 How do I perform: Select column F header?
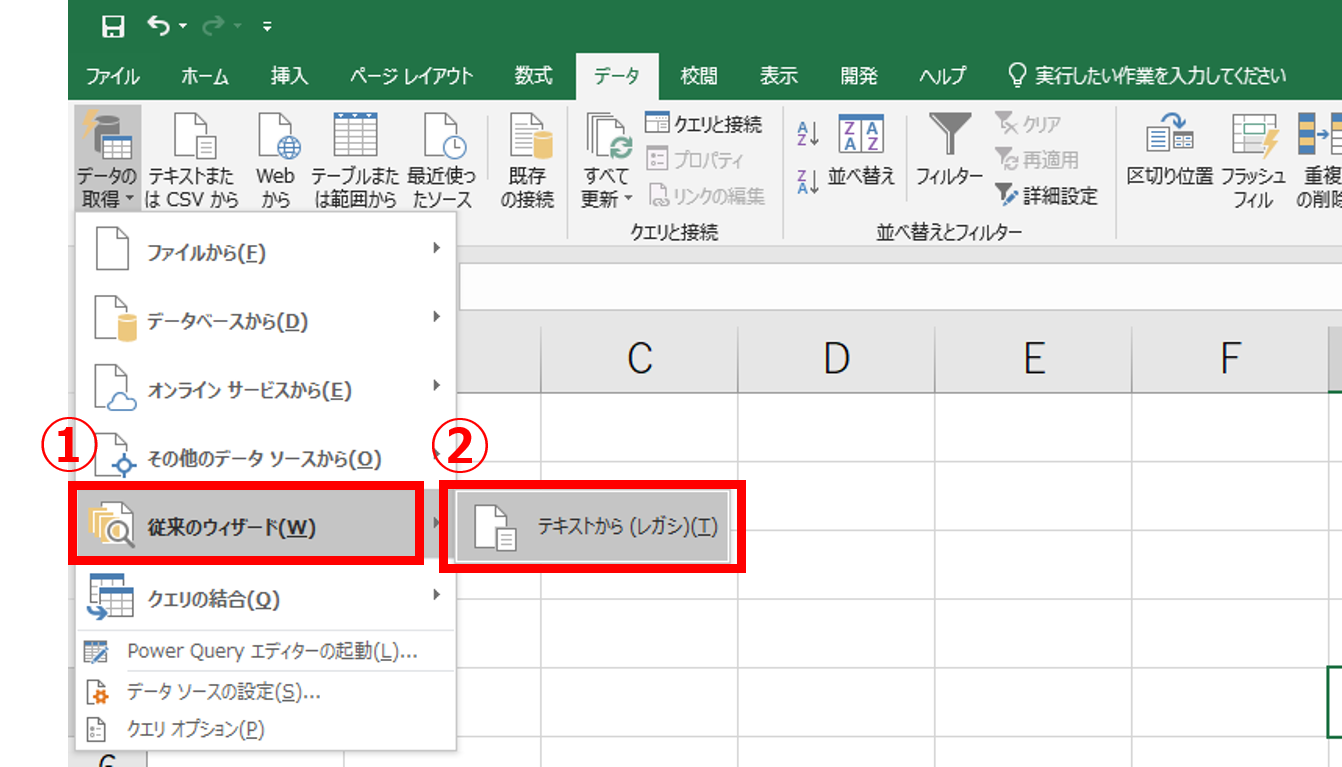pos(1230,358)
